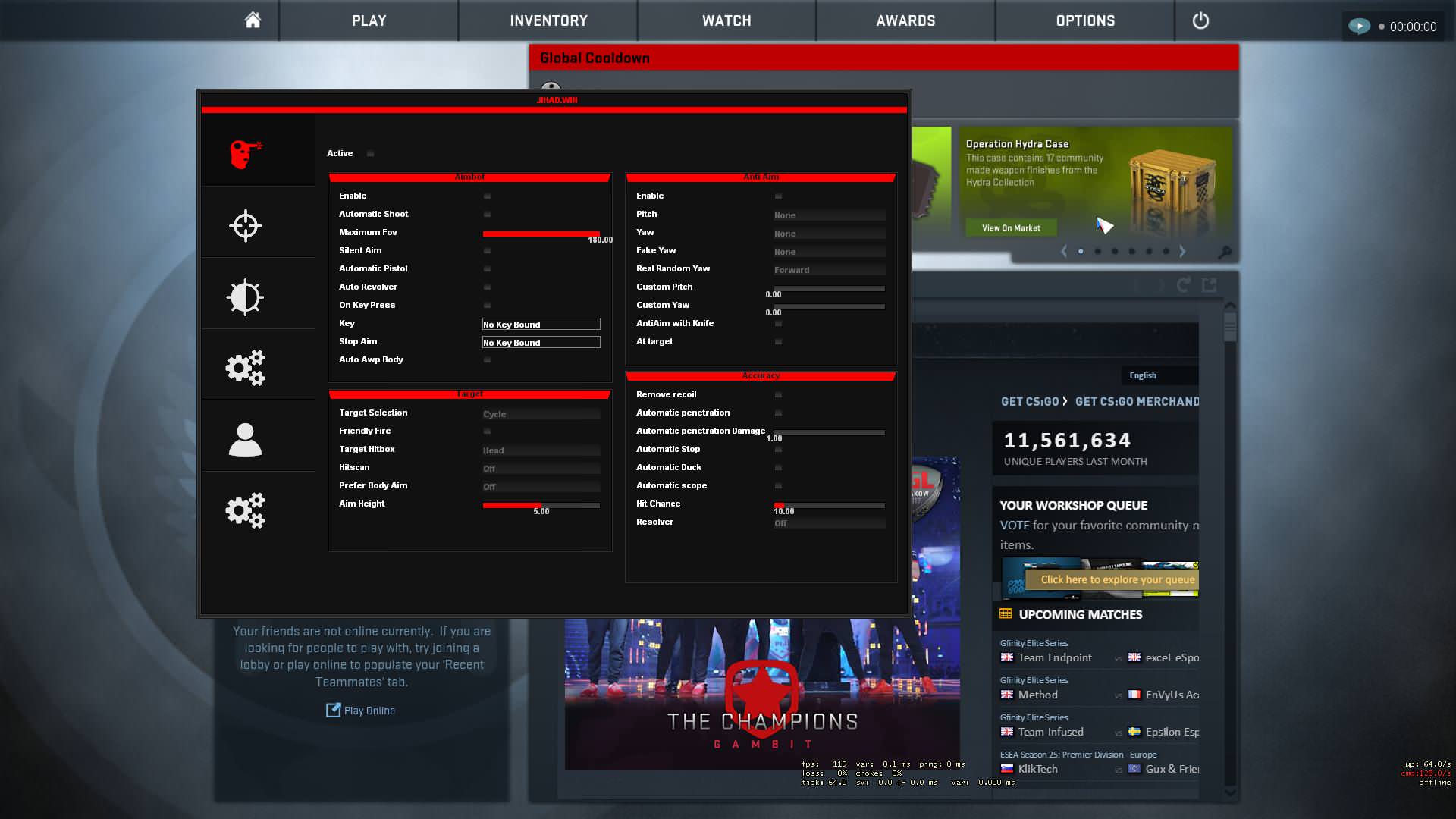Adjust the Custom Pitch slider
1456x819 pixels.
[x=829, y=288]
